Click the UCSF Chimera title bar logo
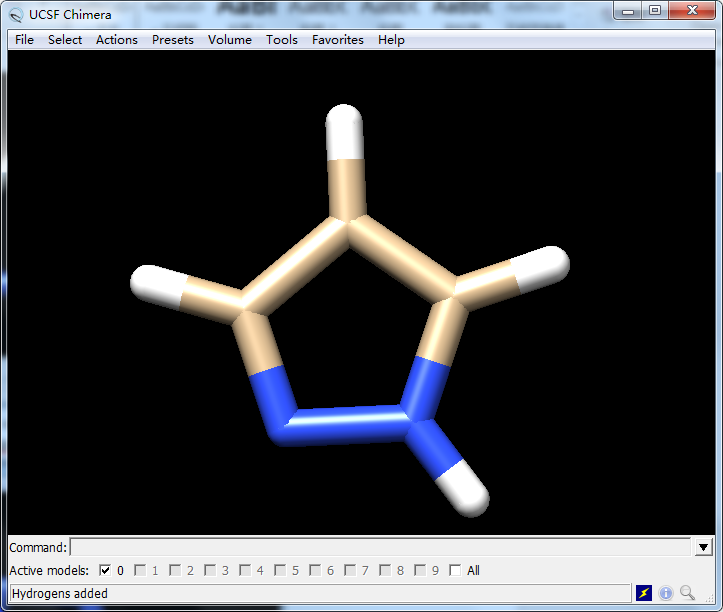Screen dimensions: 723x612 point(15,14)
